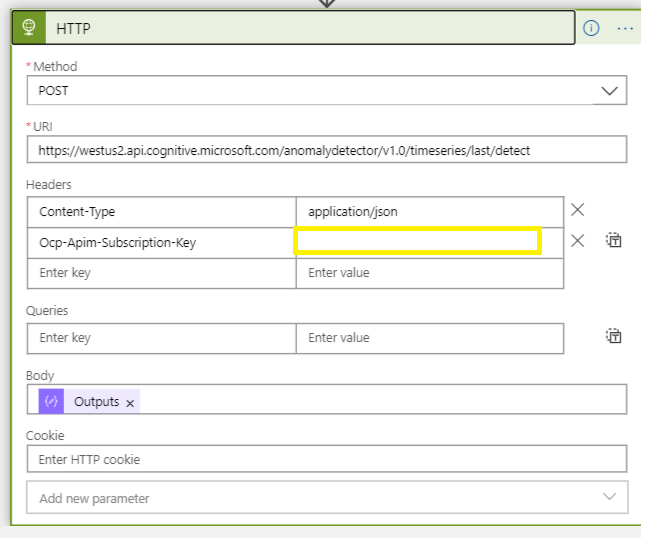This screenshot has width=651, height=538.
Task: Click the Method dropdown chevron arrow
Action: tap(608, 90)
